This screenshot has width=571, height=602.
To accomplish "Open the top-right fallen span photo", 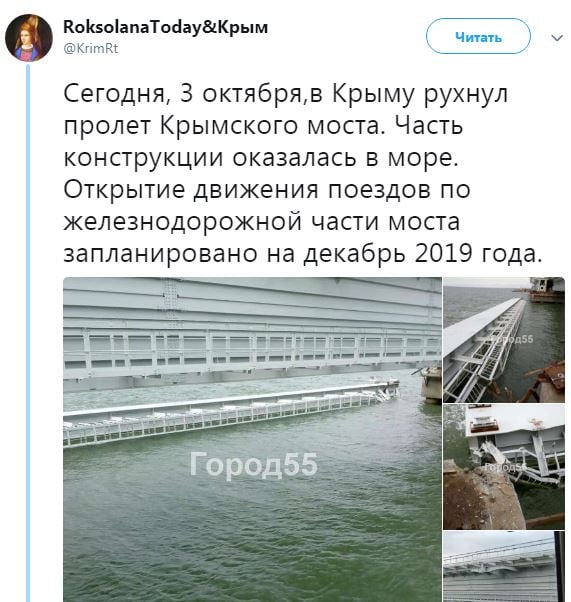I will coord(504,339).
